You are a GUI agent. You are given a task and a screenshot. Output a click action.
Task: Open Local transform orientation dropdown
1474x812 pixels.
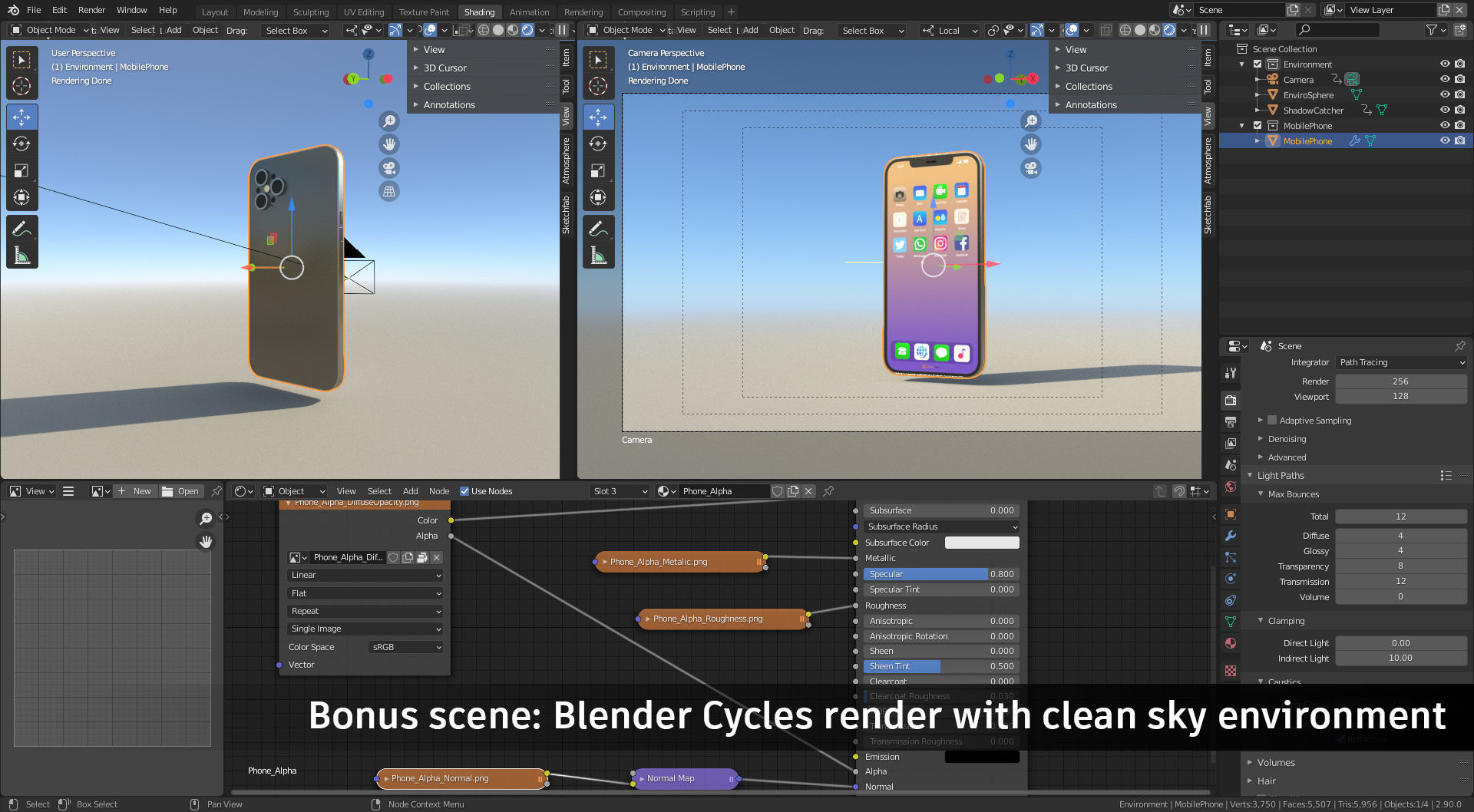pyautogui.click(x=950, y=31)
